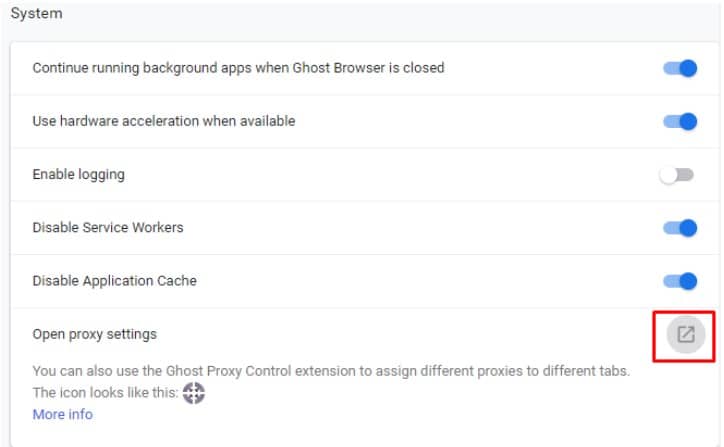Click 'Continue running background apps' label text
Image resolution: width=724 pixels, height=447 pixels.
[x=238, y=68]
